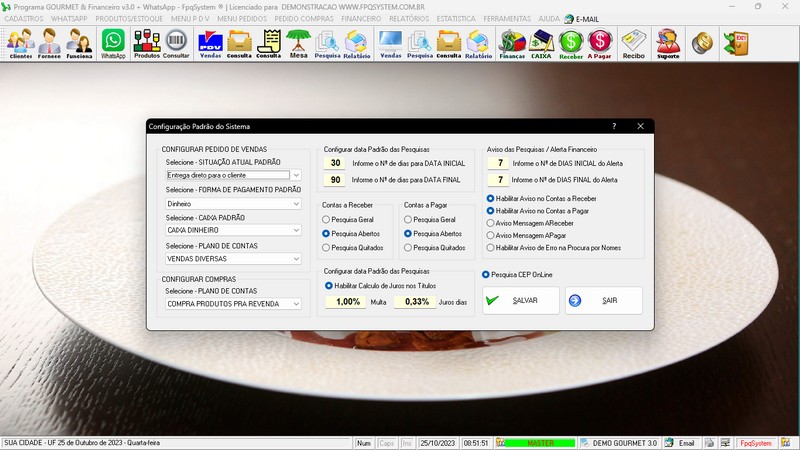Click the Multa 1,00% field
Viewport: 800px width, 450px height.
tap(346, 302)
